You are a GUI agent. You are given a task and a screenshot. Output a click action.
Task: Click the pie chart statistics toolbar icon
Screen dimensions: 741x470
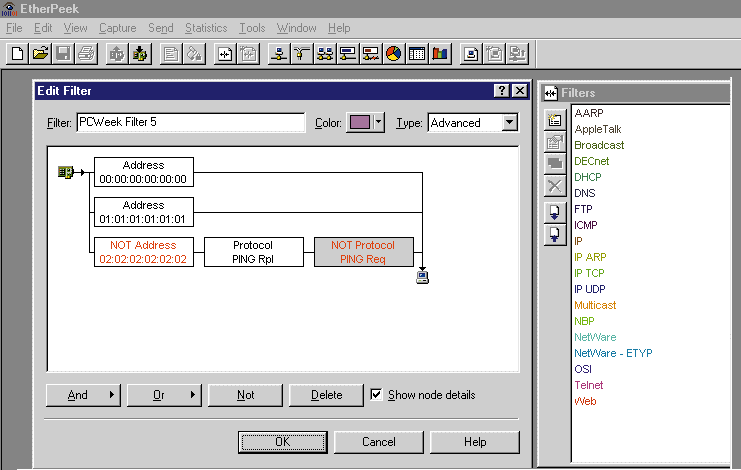pos(393,53)
